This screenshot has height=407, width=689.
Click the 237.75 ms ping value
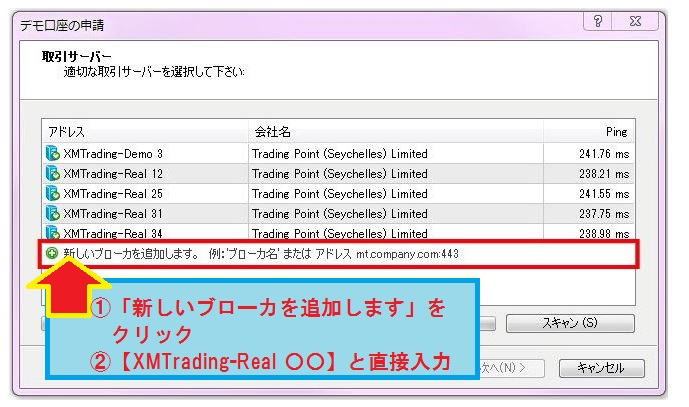pyautogui.click(x=604, y=214)
